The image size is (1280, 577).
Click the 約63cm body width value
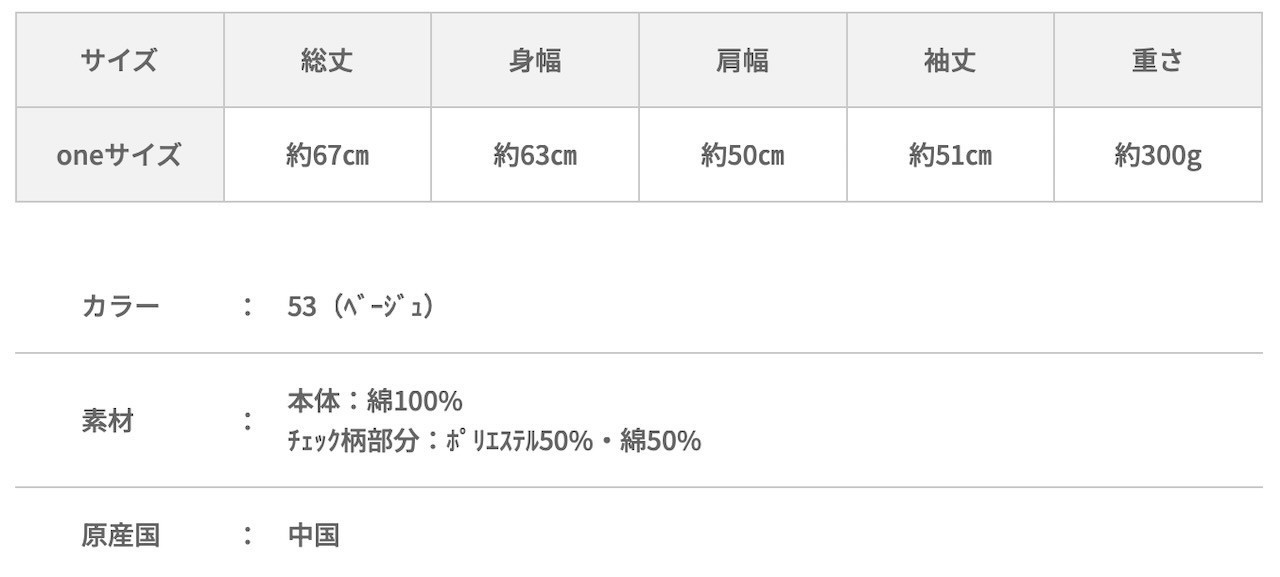click(x=535, y=156)
